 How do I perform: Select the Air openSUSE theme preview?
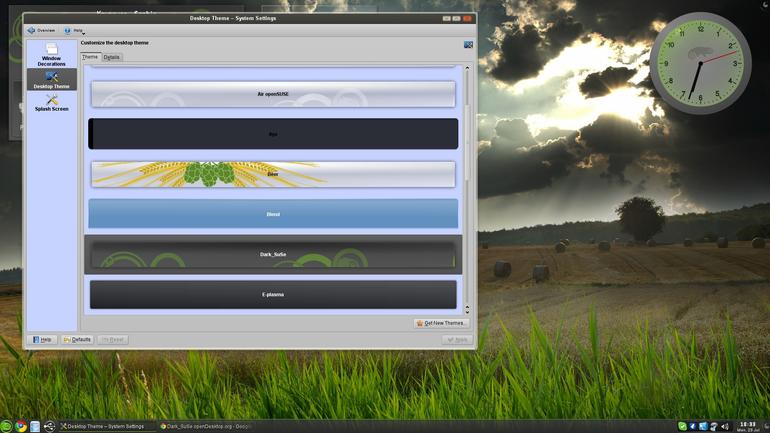[273, 94]
